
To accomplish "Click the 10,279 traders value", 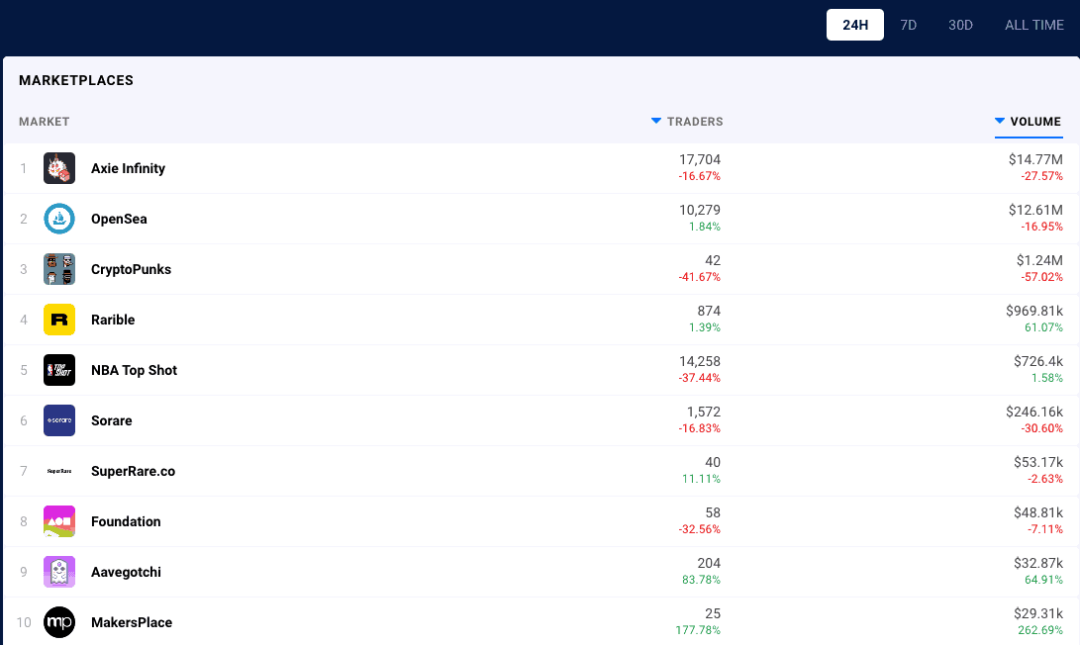I will 700,209.
